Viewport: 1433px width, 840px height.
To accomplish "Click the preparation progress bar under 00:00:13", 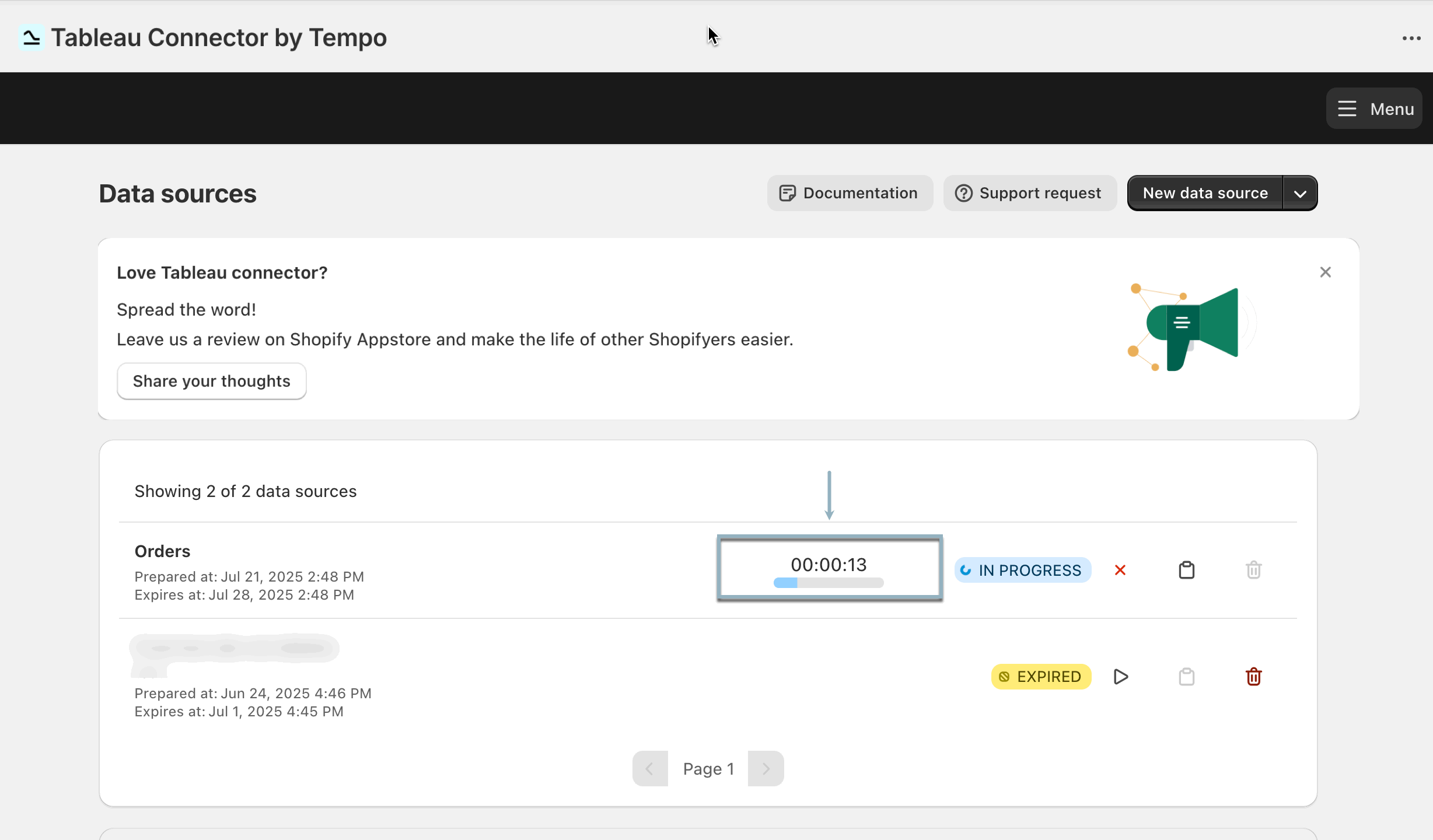I will (828, 582).
